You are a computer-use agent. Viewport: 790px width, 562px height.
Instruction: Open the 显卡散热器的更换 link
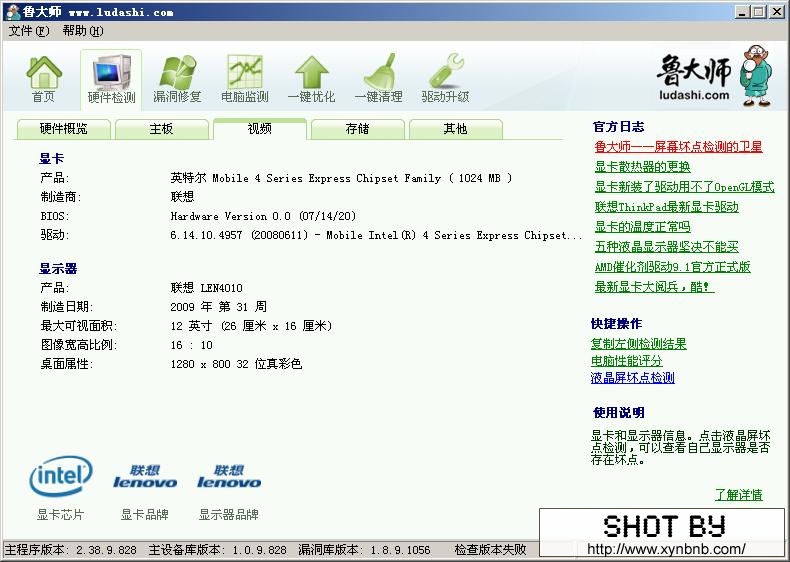[x=642, y=167]
